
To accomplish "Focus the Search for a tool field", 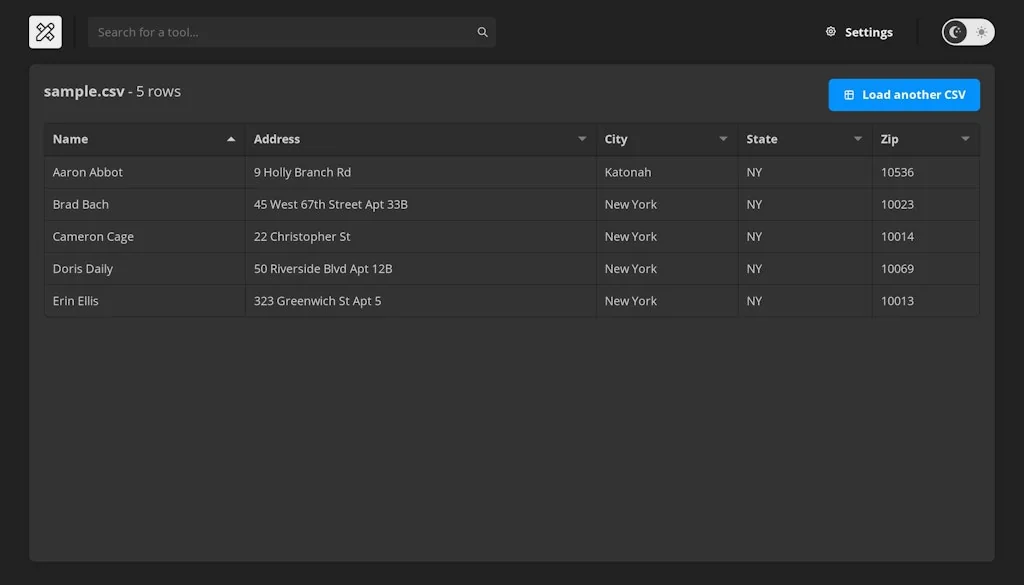I will pos(291,32).
